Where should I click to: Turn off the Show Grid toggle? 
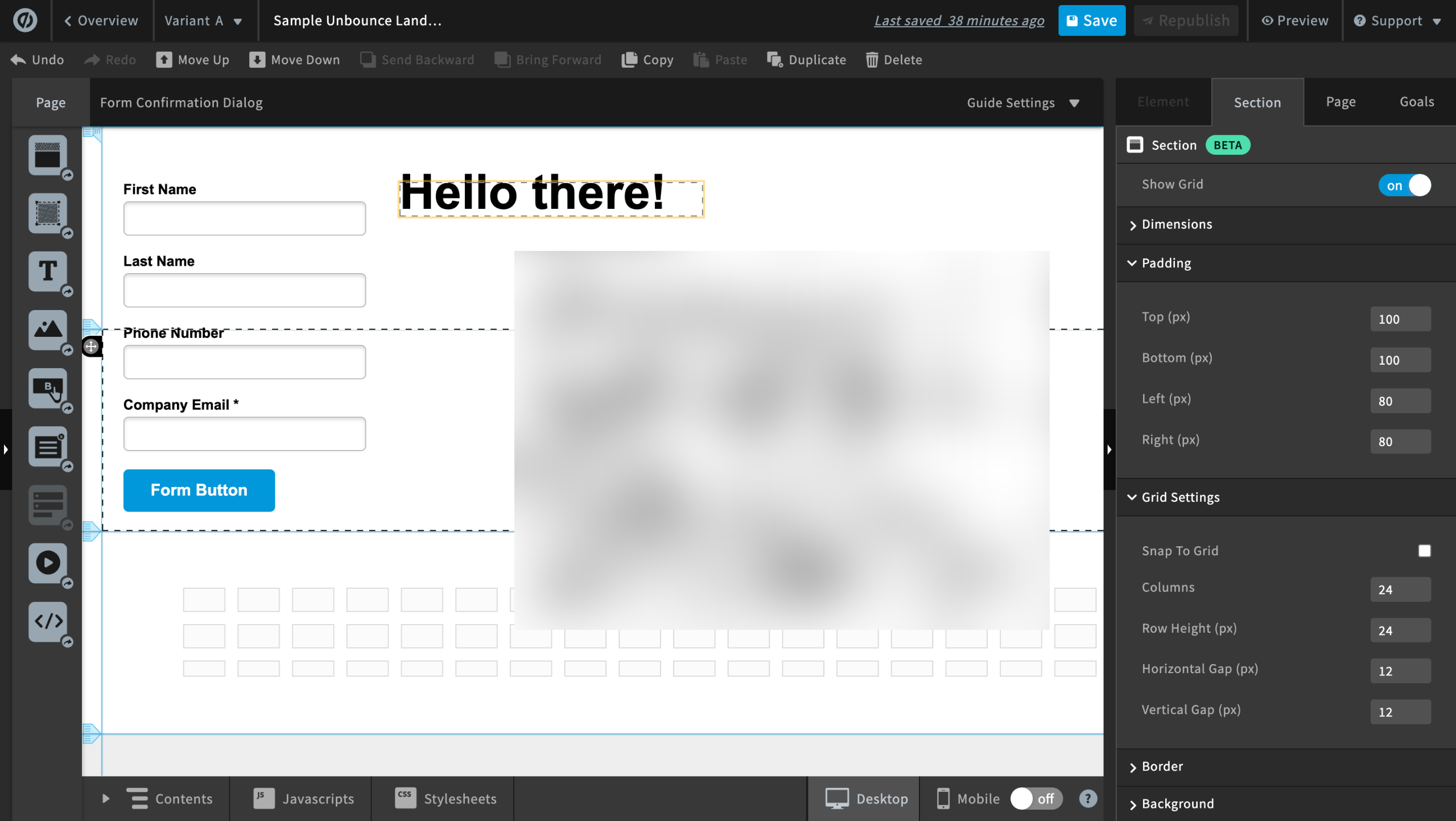click(1404, 185)
